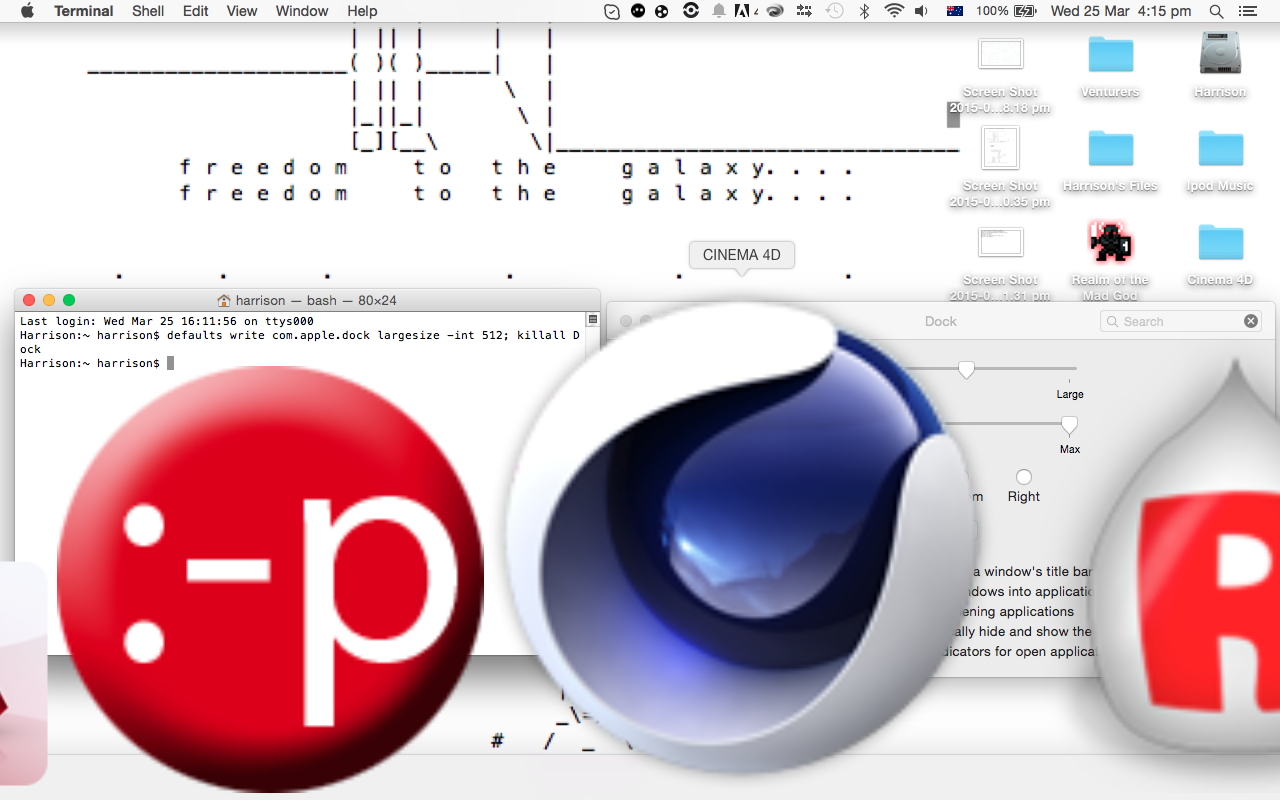
Task: Click the two-eyed face menu bar icon
Action: coord(638,11)
